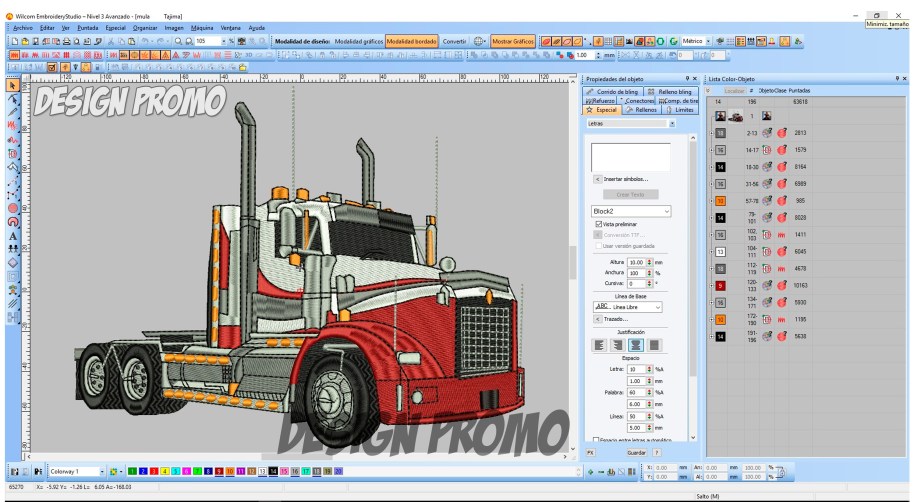
Task: Click the Undo arrow icon
Action: (x=145, y=41)
